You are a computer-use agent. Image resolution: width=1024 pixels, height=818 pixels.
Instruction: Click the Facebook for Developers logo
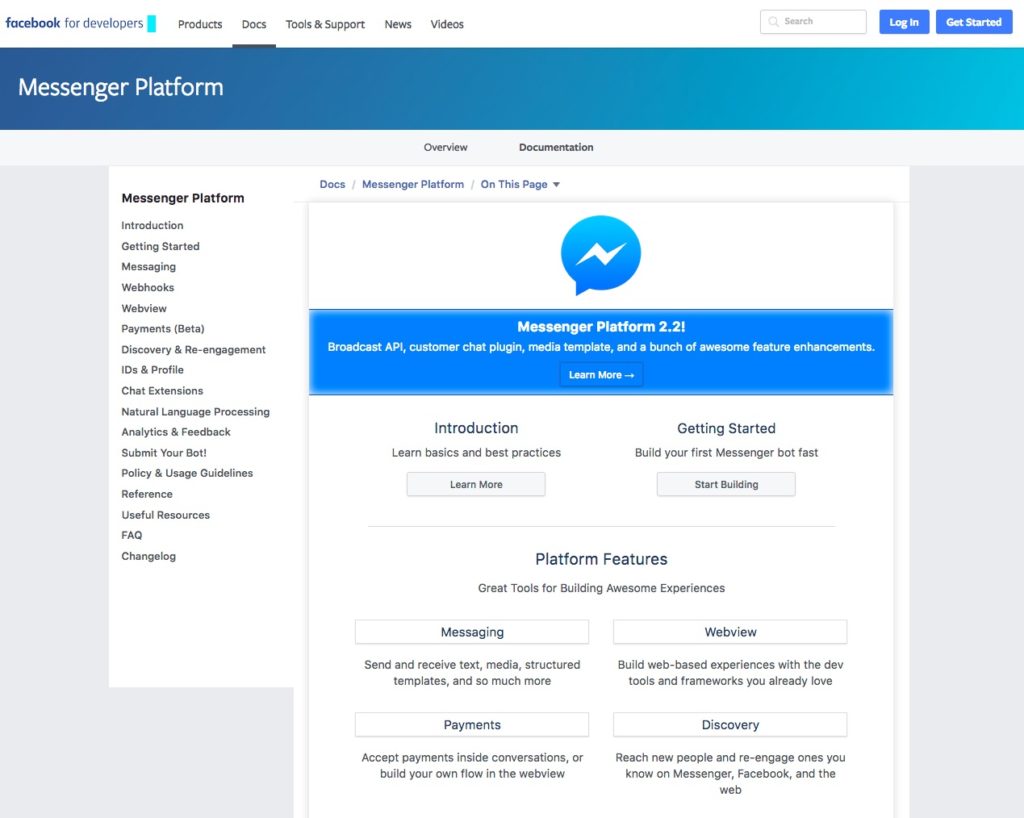click(x=74, y=23)
